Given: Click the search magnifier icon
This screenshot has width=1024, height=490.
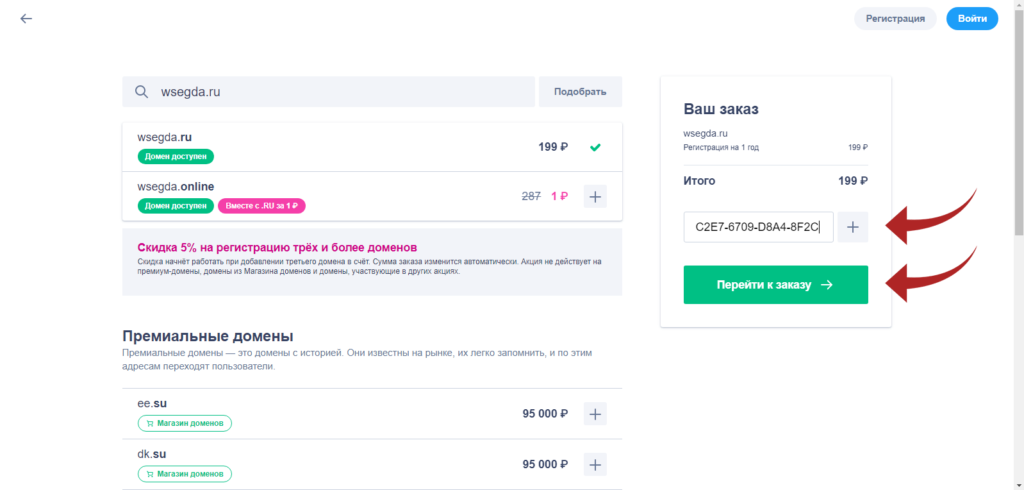Looking at the screenshot, I should pyautogui.click(x=141, y=92).
